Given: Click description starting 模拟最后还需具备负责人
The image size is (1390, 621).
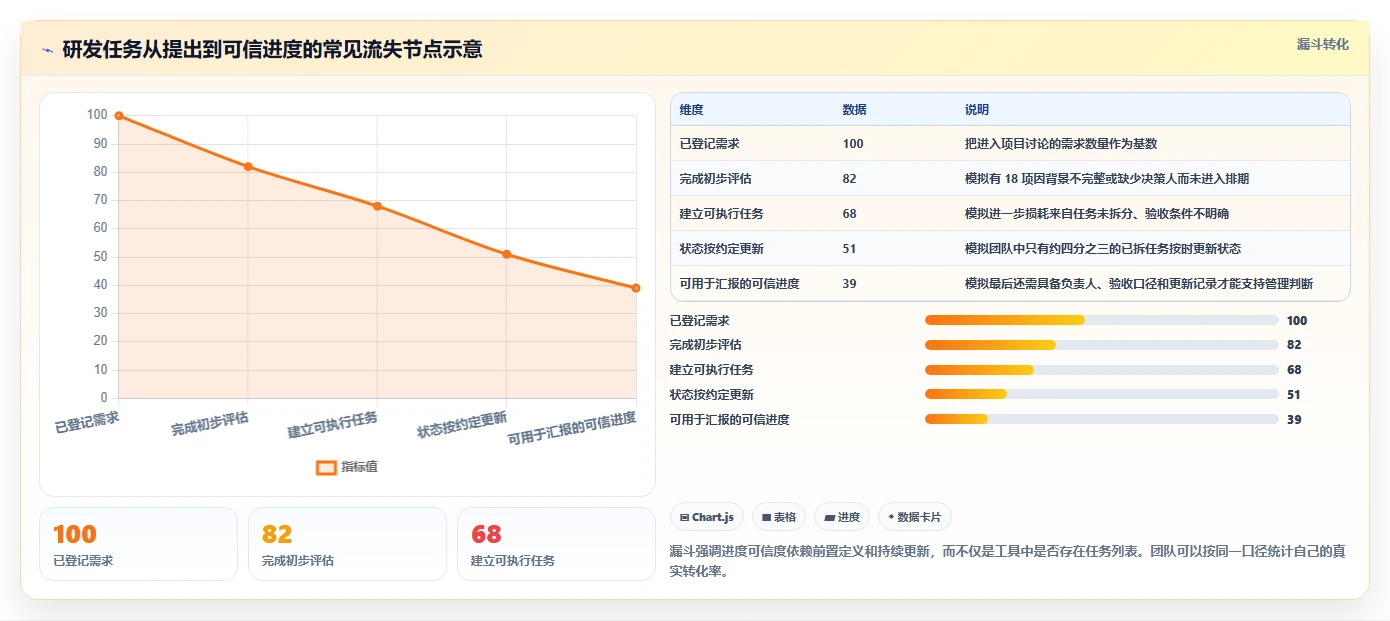Looking at the screenshot, I should pos(1139,284).
